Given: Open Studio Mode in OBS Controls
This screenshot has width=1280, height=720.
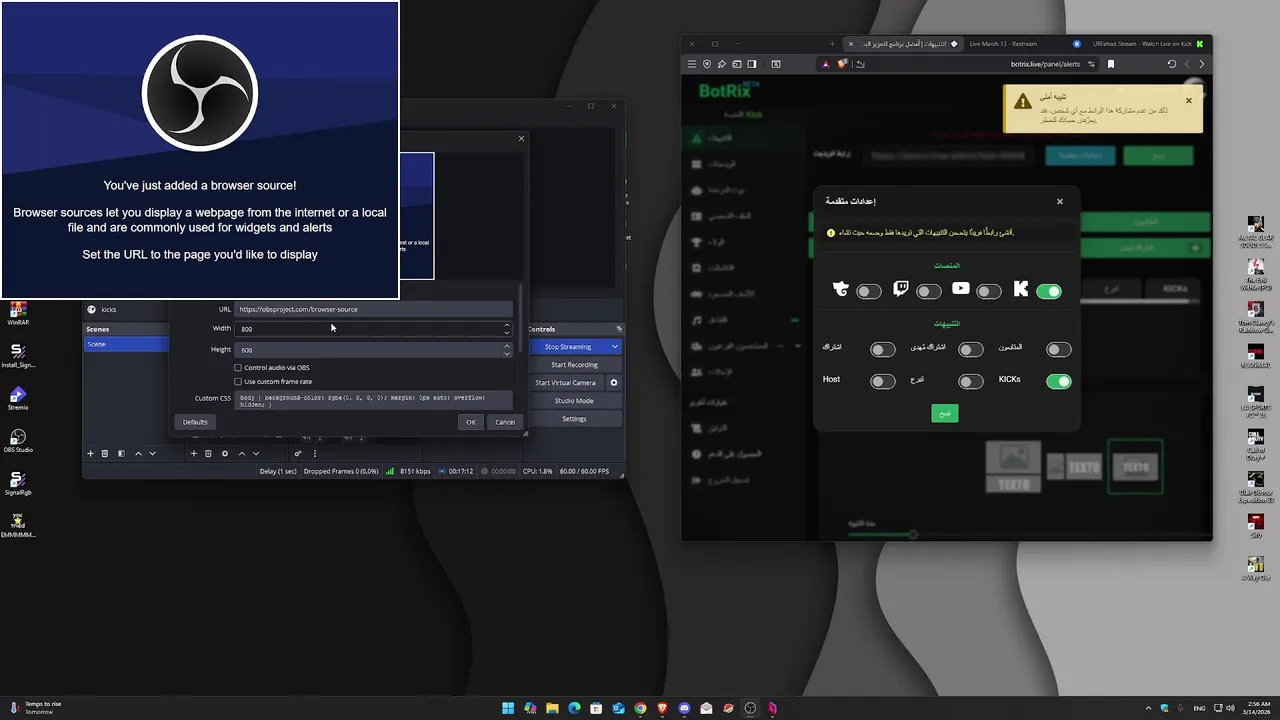Looking at the screenshot, I should tap(574, 401).
